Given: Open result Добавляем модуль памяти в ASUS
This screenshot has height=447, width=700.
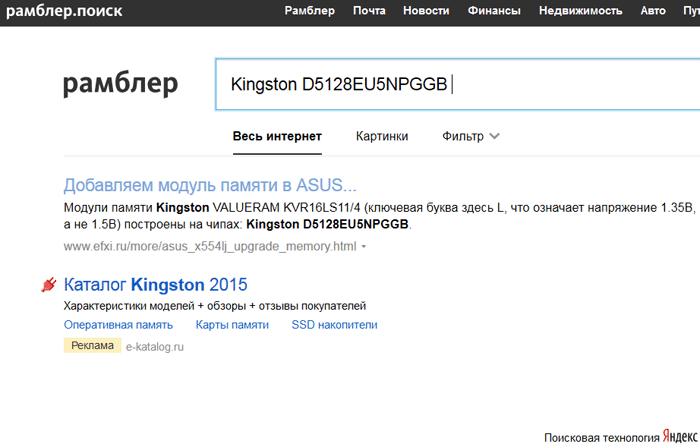Looking at the screenshot, I should tap(210, 185).
